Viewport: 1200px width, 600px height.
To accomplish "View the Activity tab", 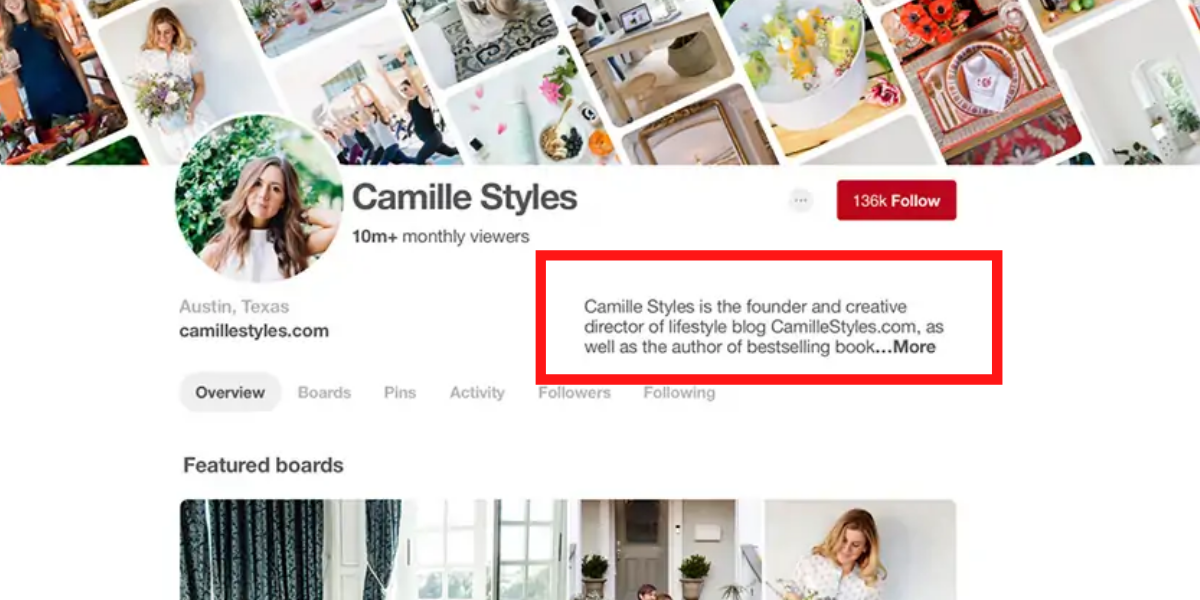I will click(x=477, y=393).
